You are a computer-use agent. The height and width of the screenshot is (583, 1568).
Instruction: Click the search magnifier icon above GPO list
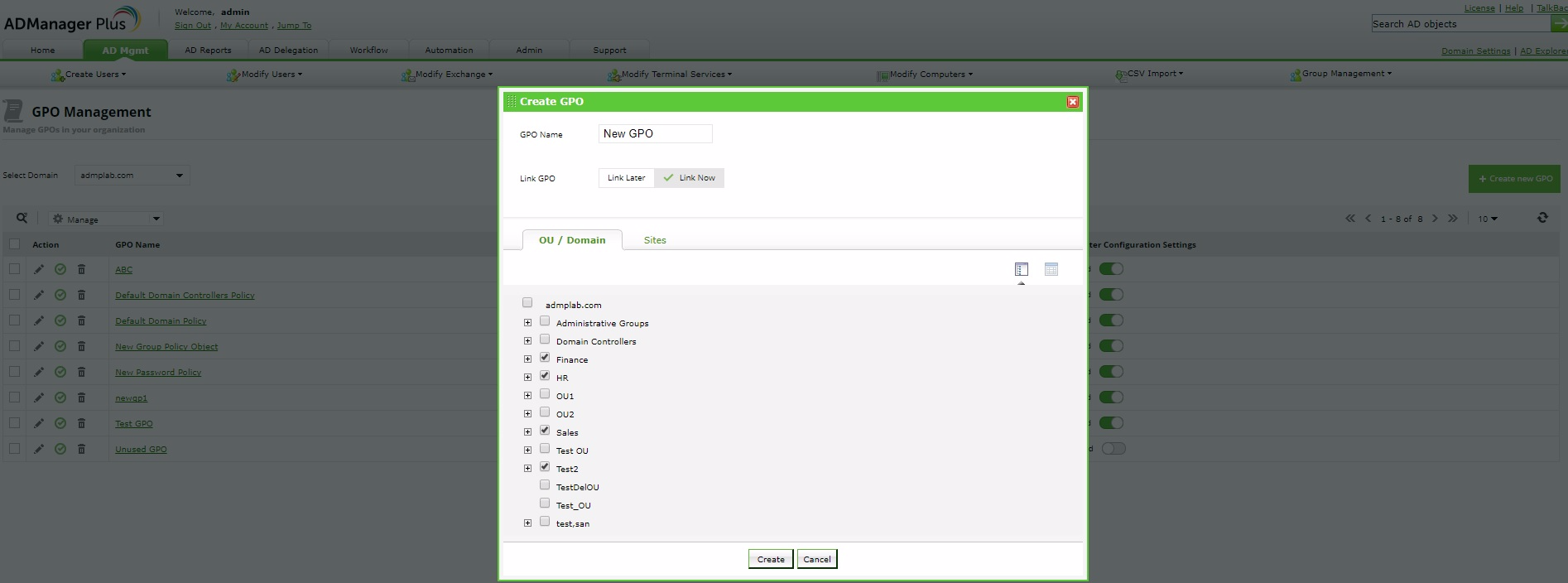coord(22,218)
